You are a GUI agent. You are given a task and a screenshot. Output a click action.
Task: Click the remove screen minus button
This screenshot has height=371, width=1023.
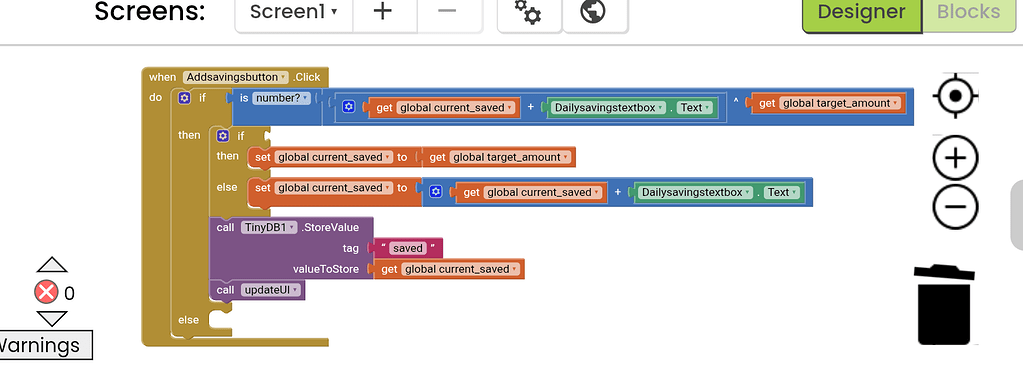[x=448, y=11]
